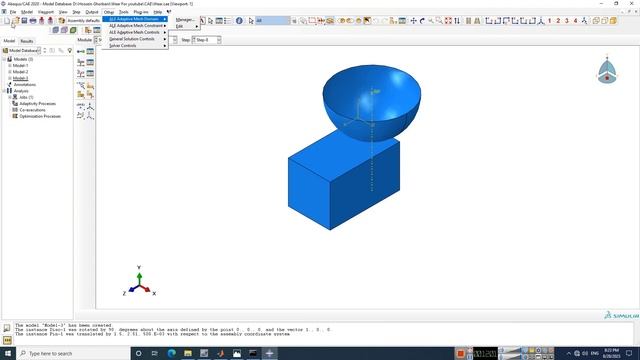Click the Create Step icon in the toolbox
640x360 pixels.
click(81, 51)
